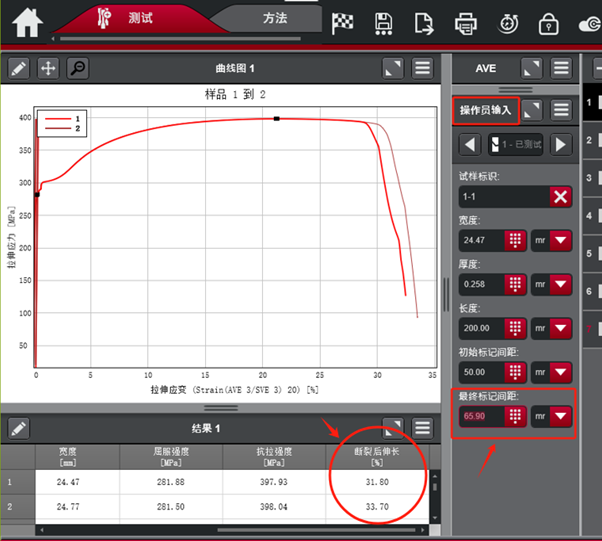
Task: Click the 长度 input field showing 200.00
Action: [478, 328]
